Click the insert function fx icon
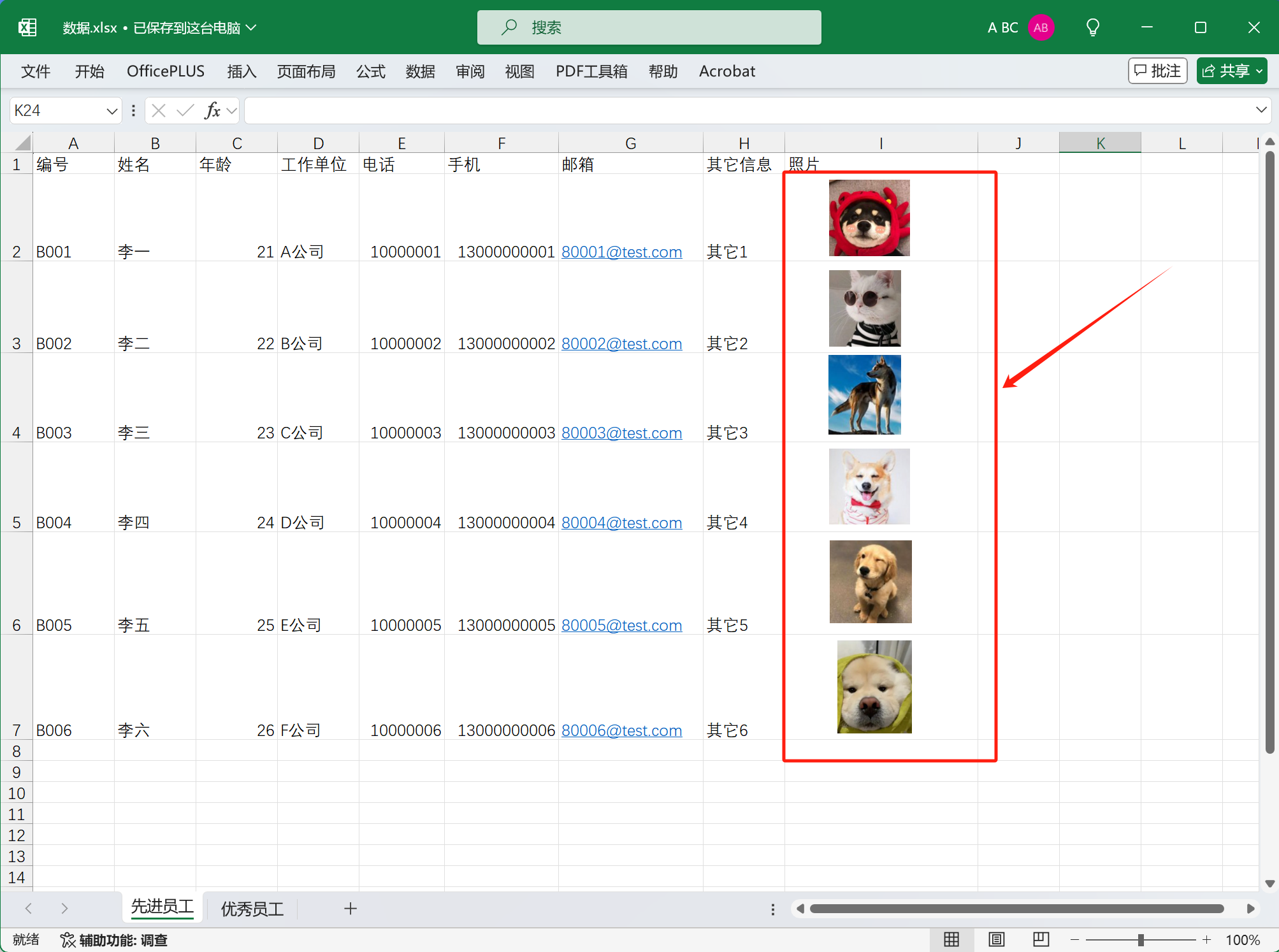The image size is (1279, 952). 212,111
